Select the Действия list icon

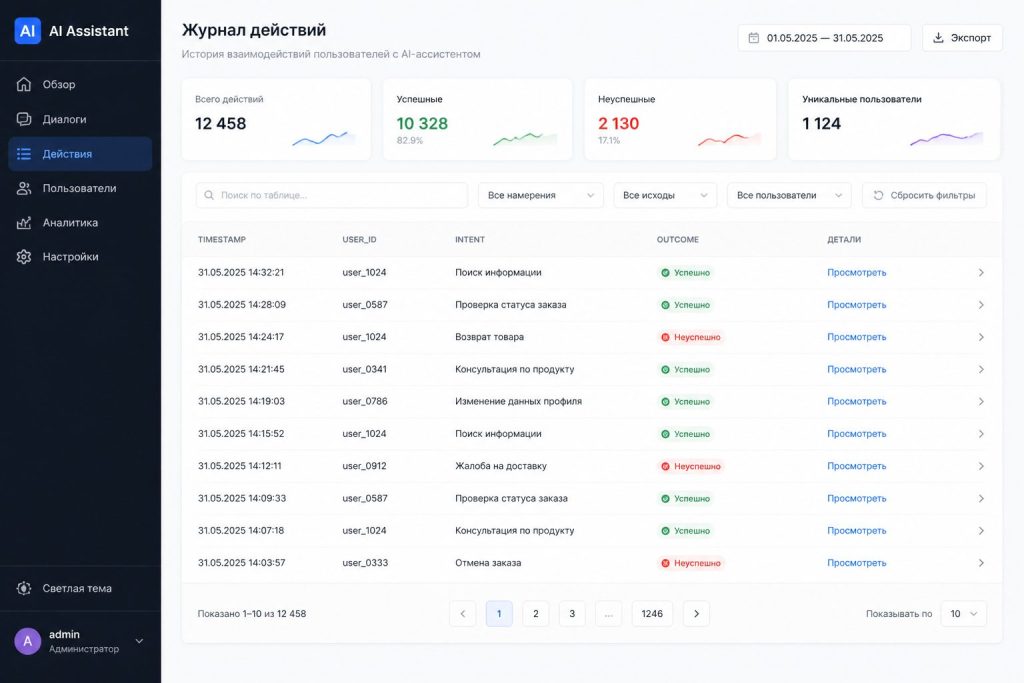point(24,154)
